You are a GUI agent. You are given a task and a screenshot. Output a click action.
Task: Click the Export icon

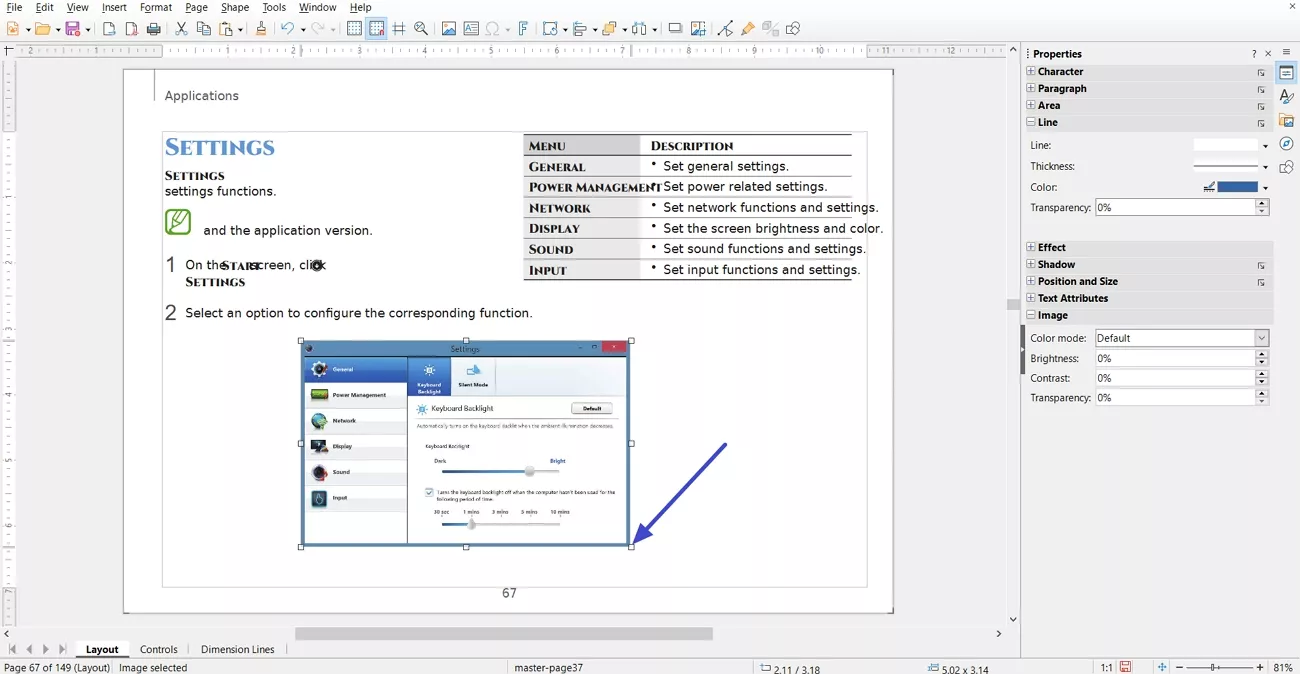(110, 29)
